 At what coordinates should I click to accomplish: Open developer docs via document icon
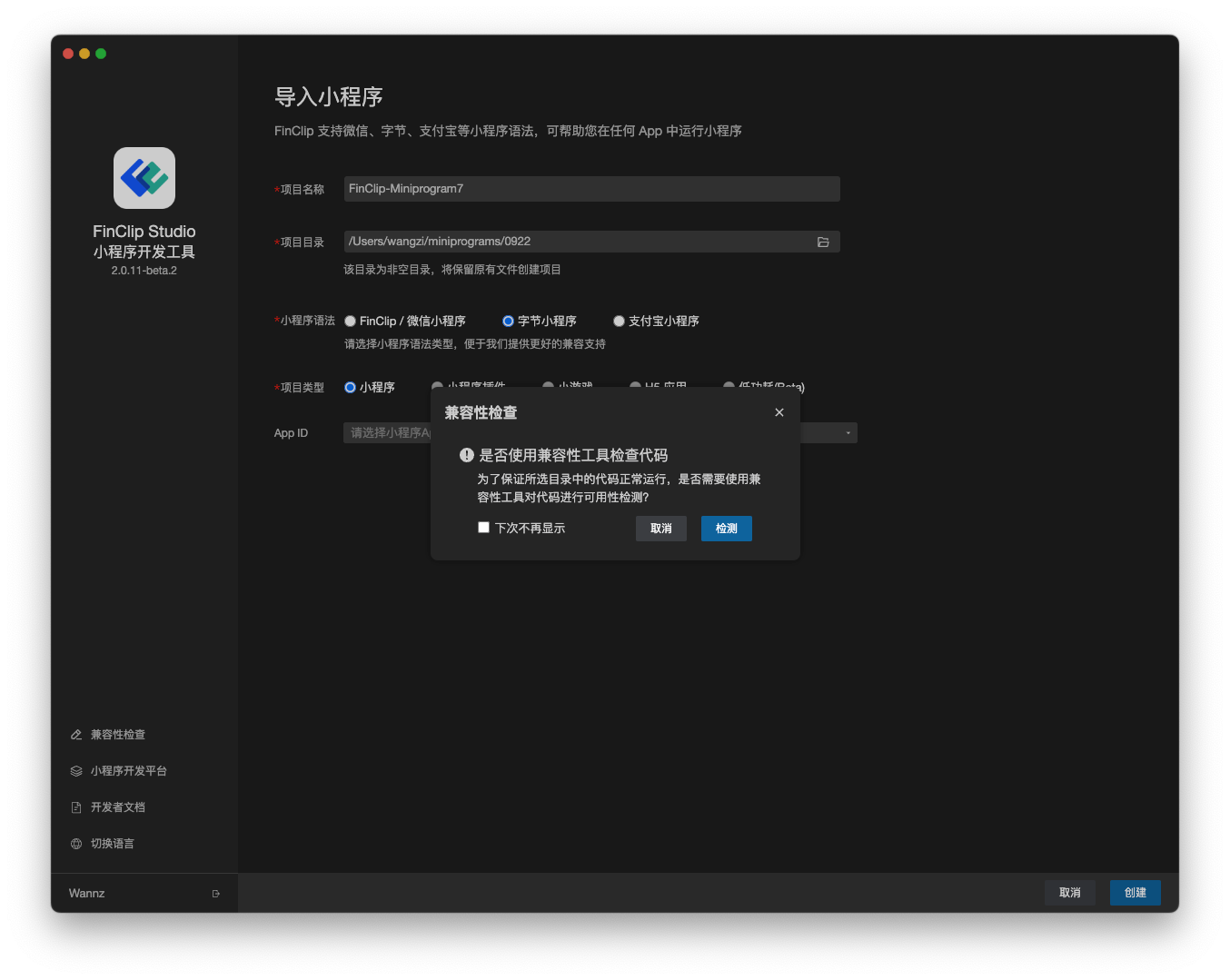click(76, 807)
